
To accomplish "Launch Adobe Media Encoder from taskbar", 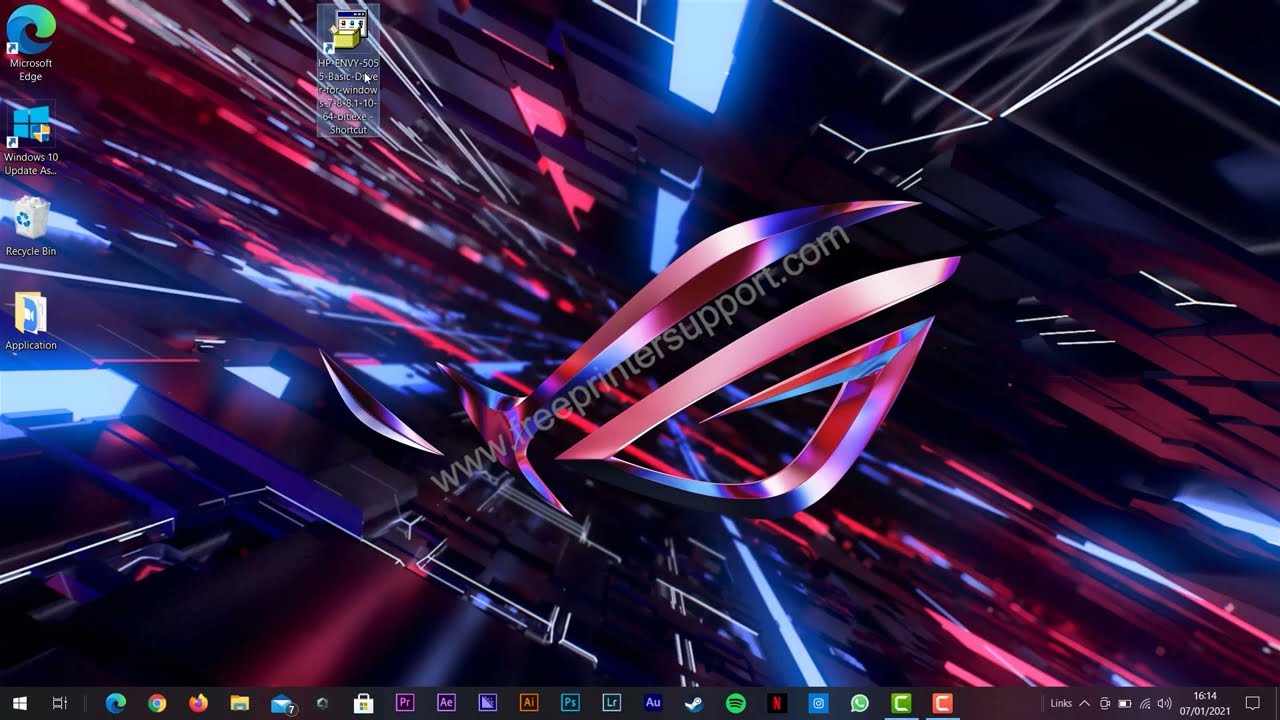I will point(488,703).
